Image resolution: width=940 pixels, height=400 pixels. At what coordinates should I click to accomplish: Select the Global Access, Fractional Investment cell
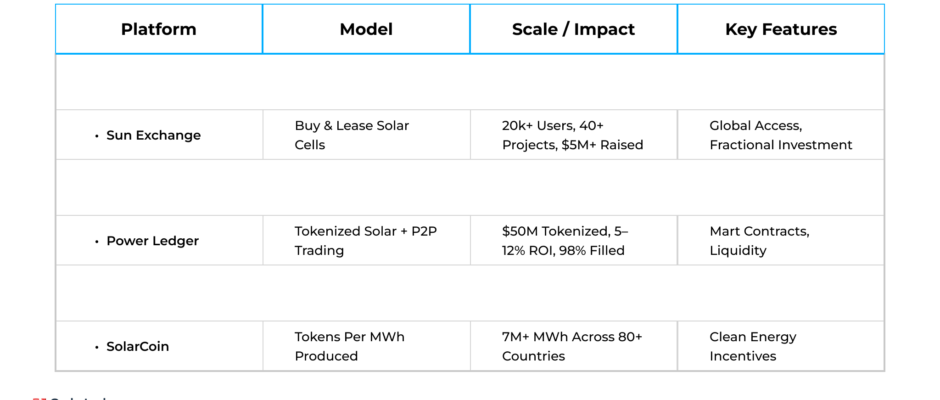(781, 135)
